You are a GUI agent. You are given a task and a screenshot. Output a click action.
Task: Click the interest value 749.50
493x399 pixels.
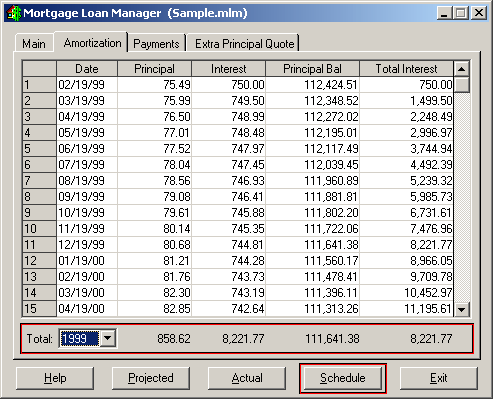pyautogui.click(x=228, y=101)
